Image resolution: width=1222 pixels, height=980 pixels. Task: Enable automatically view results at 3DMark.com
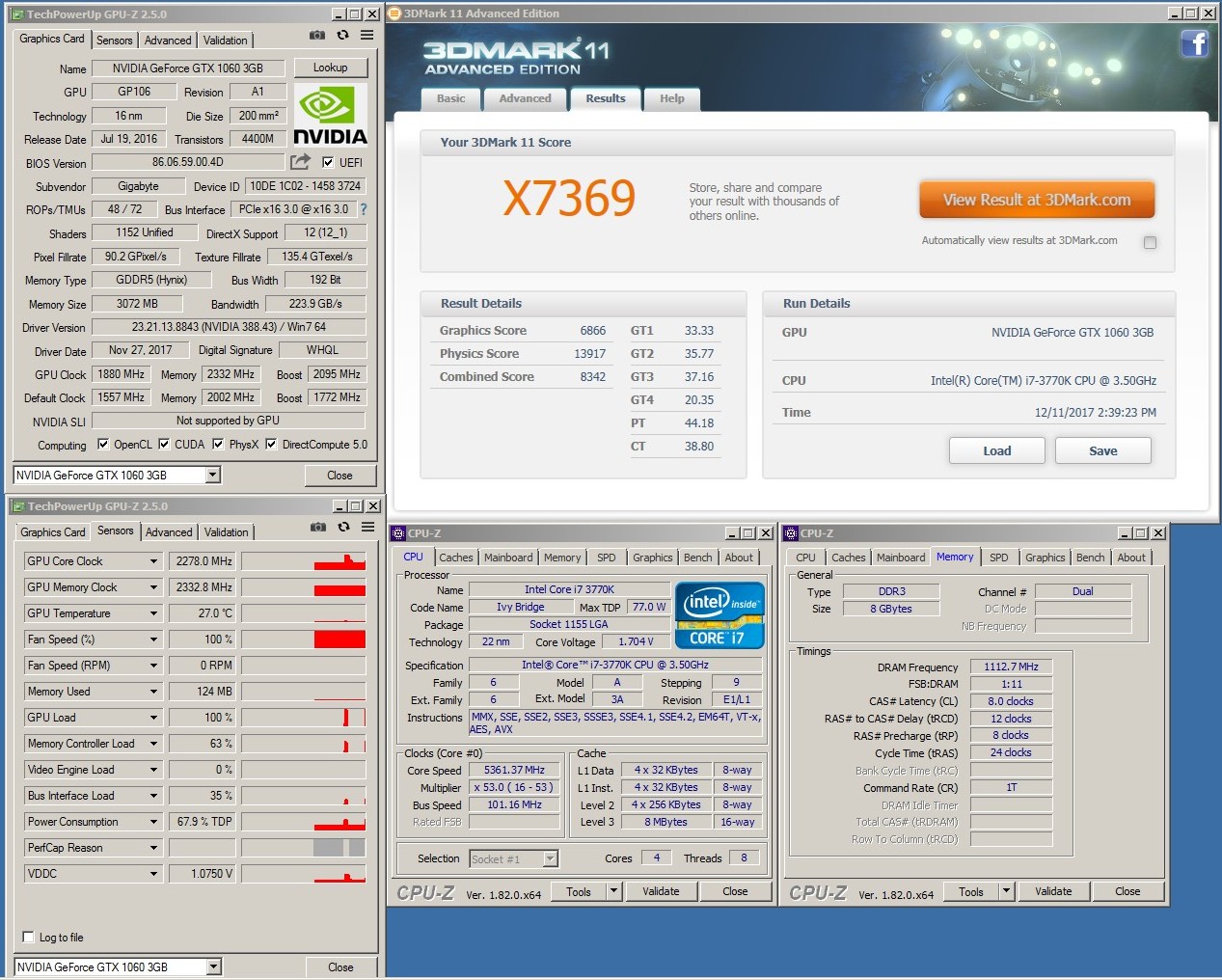1150,242
